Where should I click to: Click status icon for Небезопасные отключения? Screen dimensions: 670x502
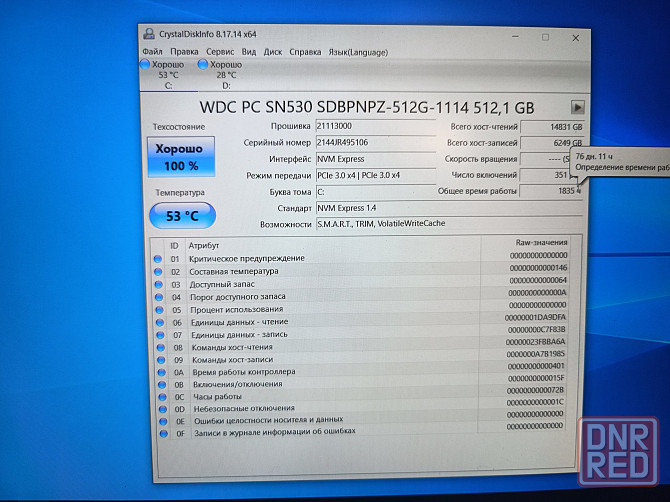pos(163,409)
